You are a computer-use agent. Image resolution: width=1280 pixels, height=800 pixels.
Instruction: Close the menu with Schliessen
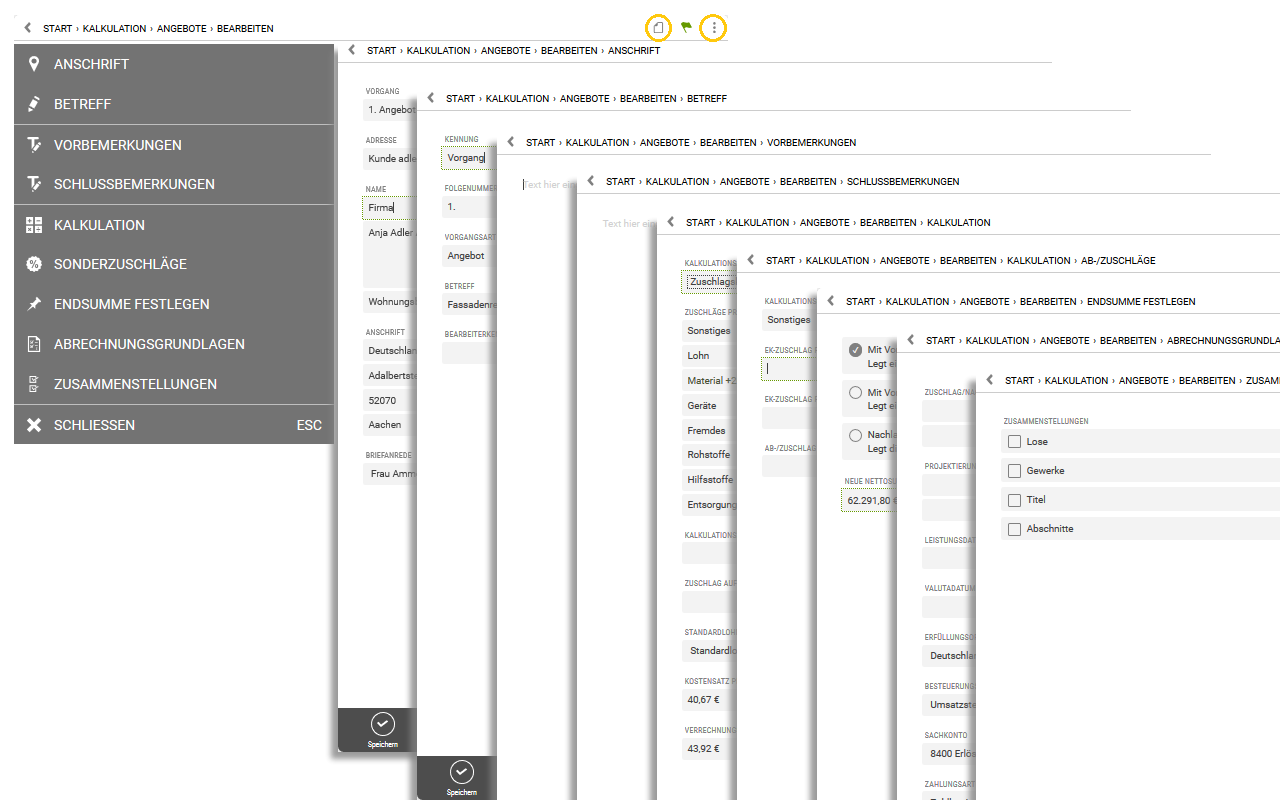[x=94, y=425]
